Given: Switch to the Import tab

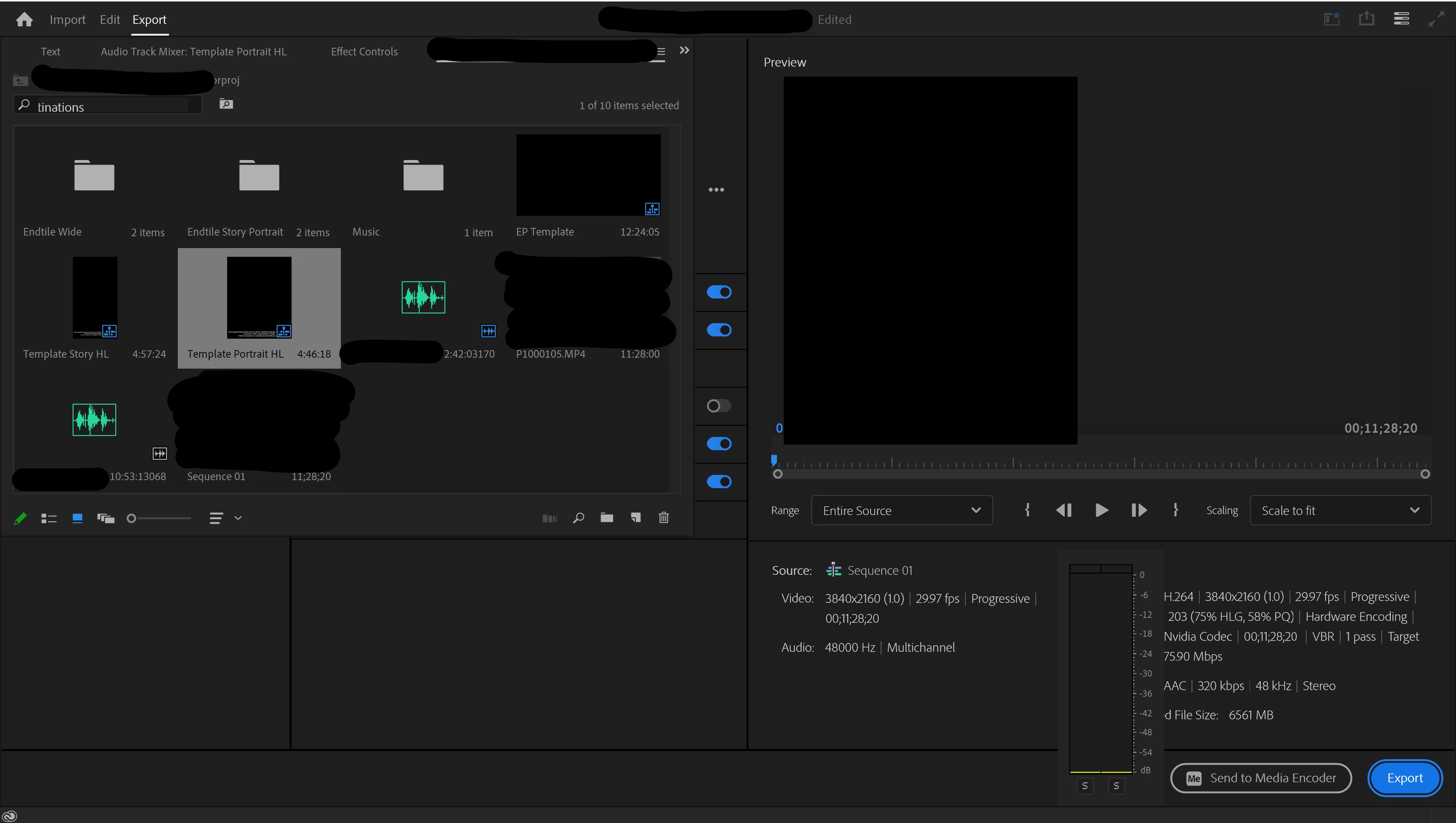Looking at the screenshot, I should pos(67,20).
